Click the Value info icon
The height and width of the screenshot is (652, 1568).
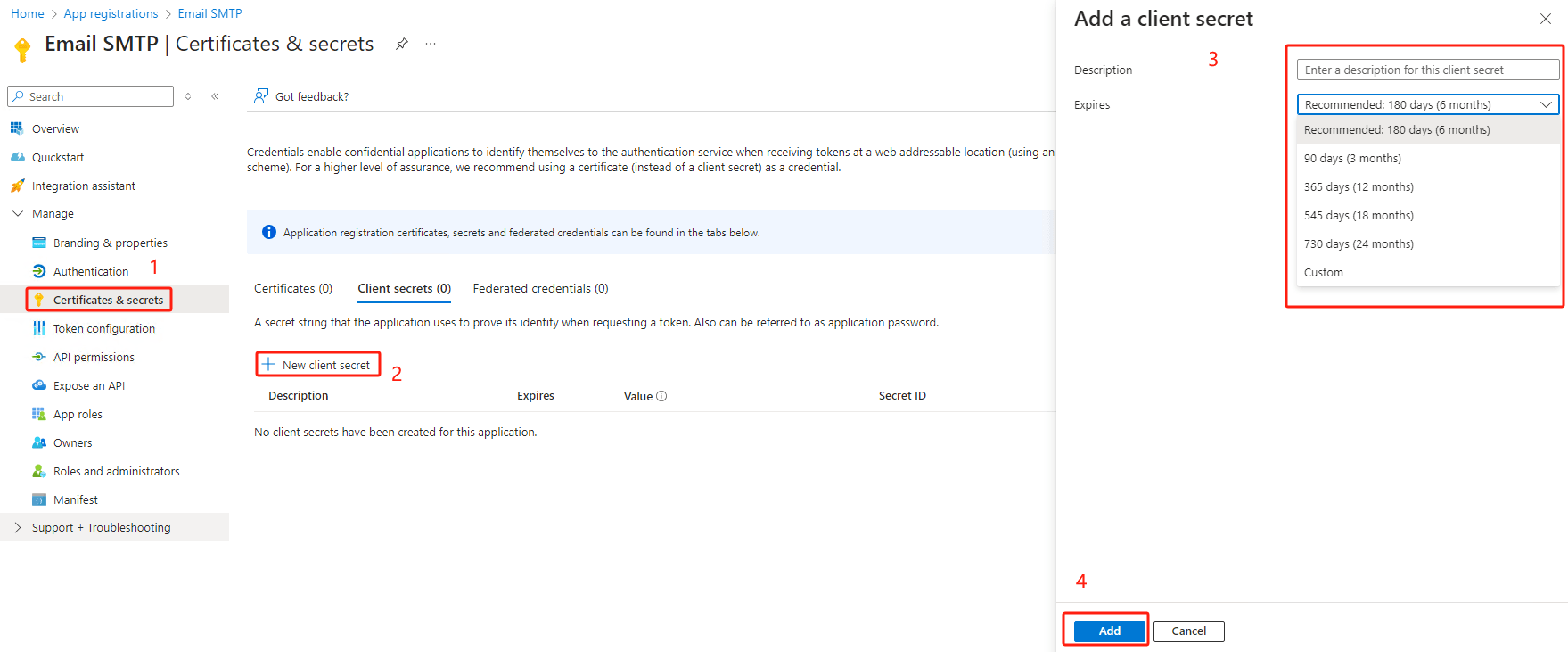(661, 396)
